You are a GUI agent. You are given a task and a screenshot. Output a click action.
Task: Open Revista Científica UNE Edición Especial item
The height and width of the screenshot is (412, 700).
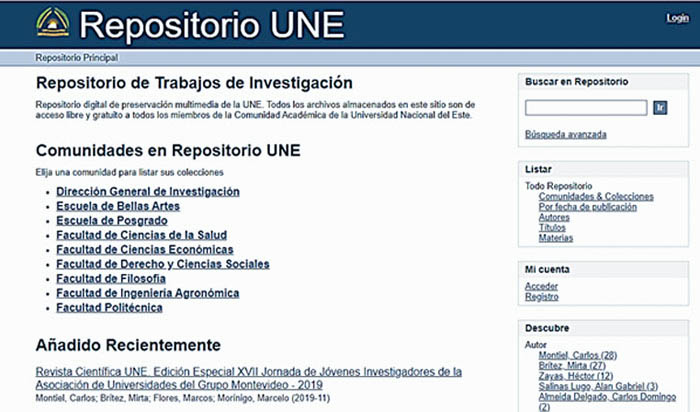pos(249,378)
